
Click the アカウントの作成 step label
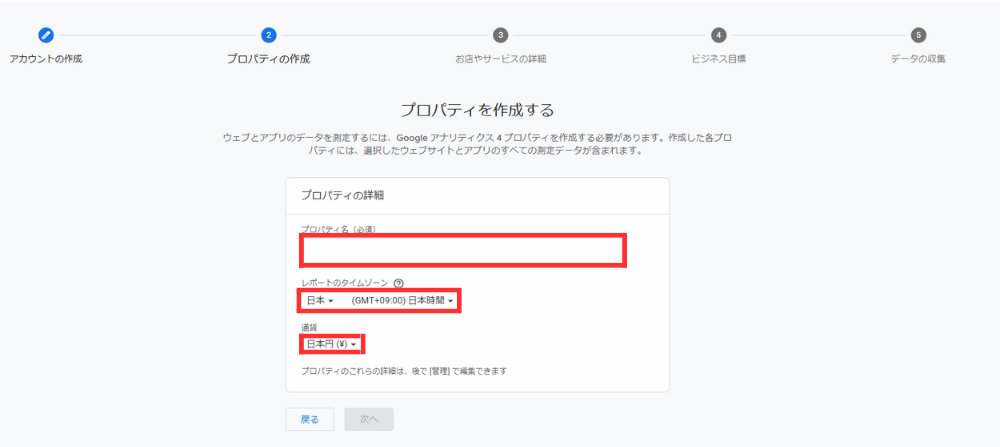(x=45, y=59)
